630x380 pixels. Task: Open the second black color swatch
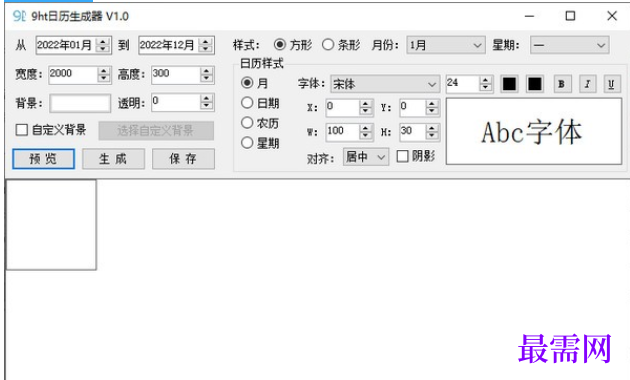(534, 84)
